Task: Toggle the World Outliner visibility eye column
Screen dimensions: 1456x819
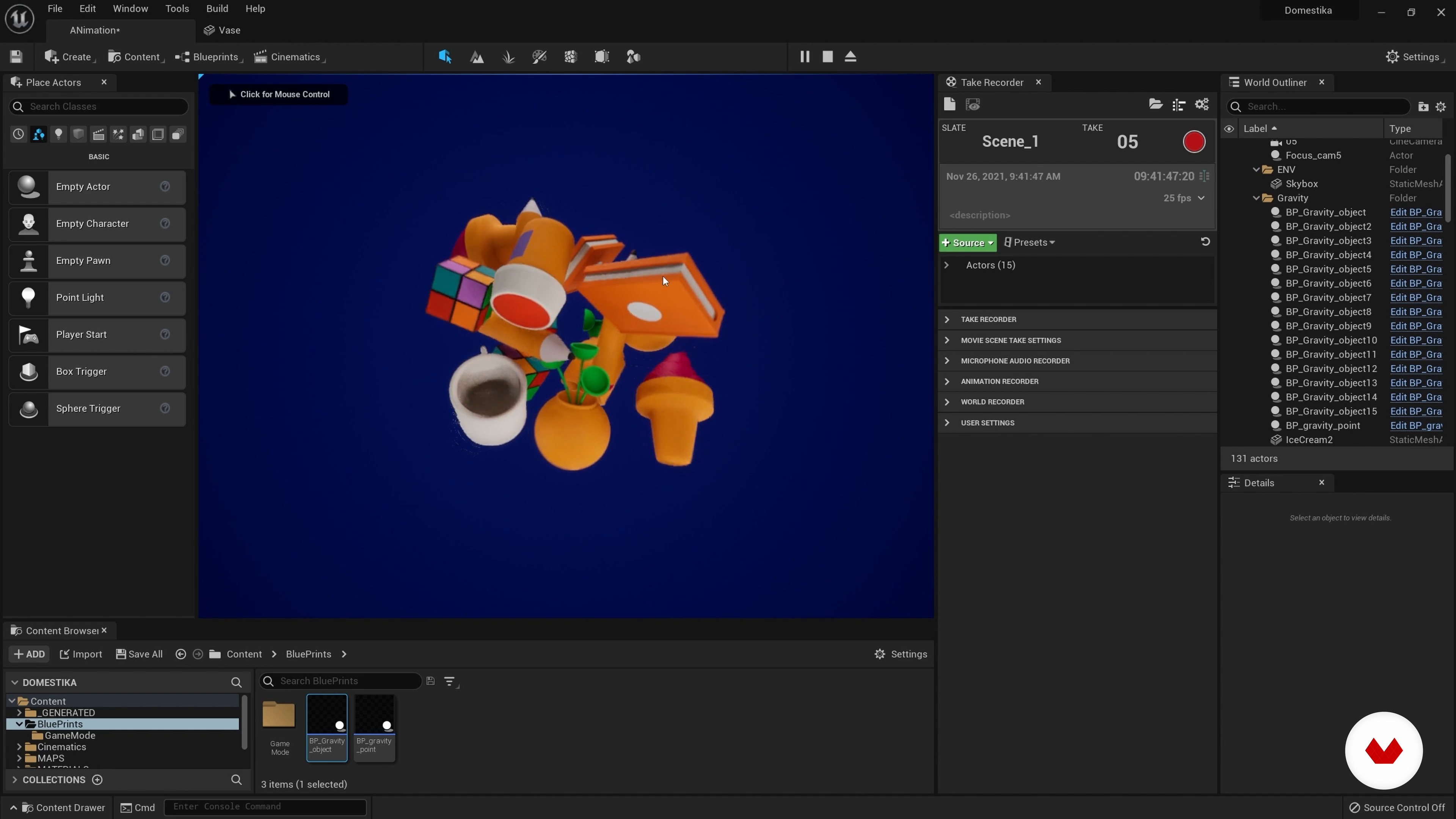Action: tap(1229, 129)
